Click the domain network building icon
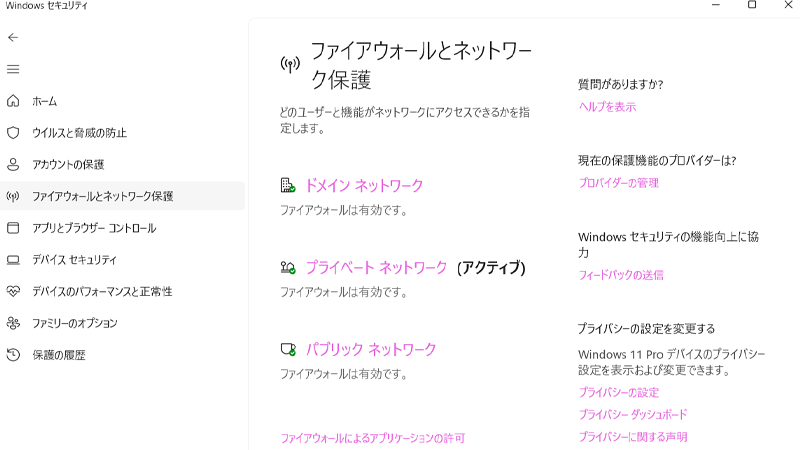 (x=288, y=185)
